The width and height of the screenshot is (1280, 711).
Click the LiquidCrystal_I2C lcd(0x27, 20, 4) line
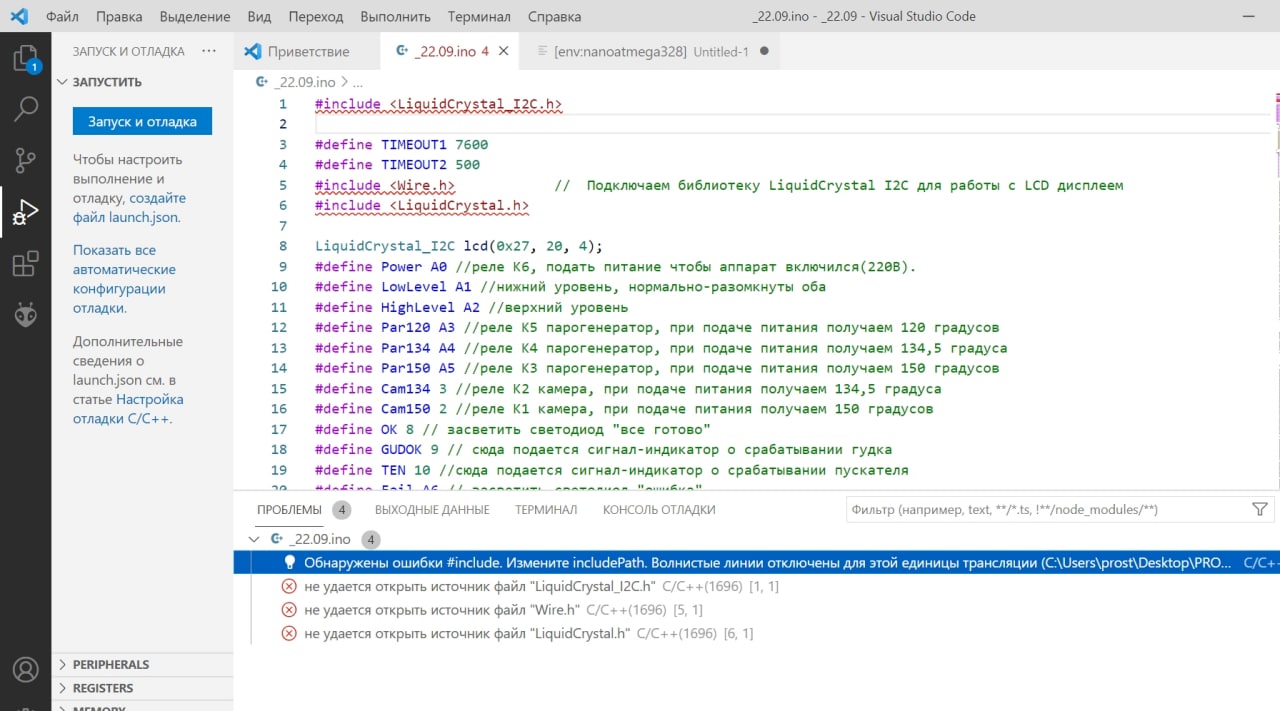point(459,246)
